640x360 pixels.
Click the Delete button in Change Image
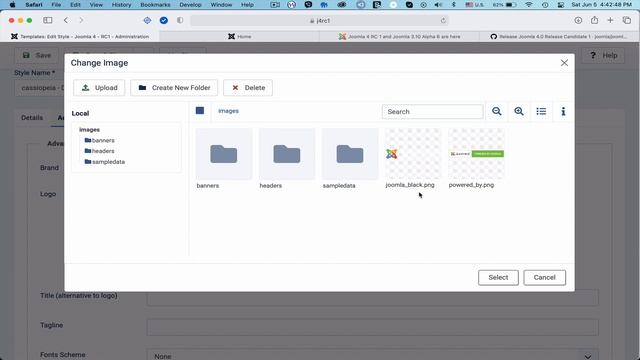tap(248, 88)
